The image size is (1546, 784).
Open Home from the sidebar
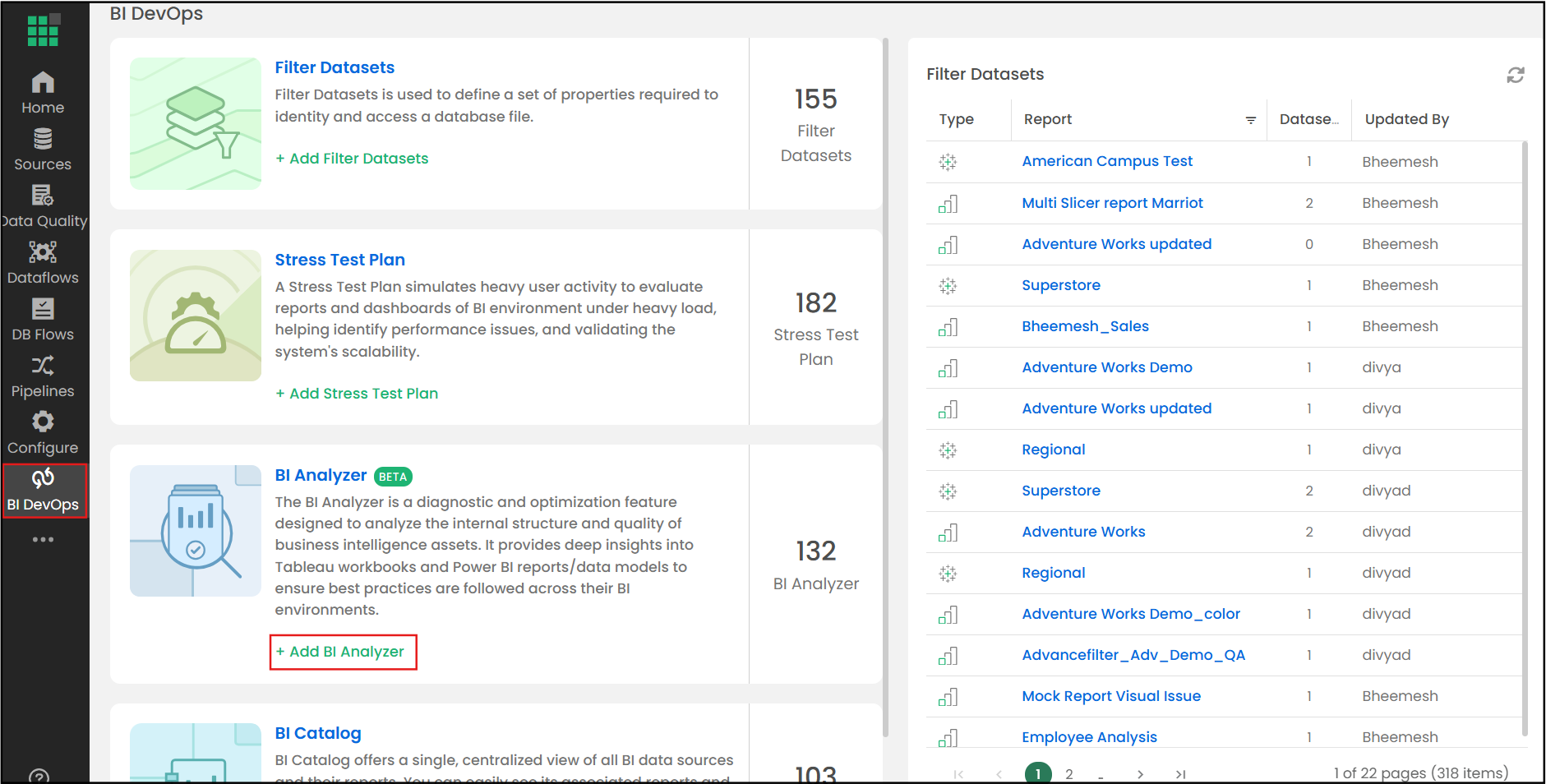click(x=43, y=92)
